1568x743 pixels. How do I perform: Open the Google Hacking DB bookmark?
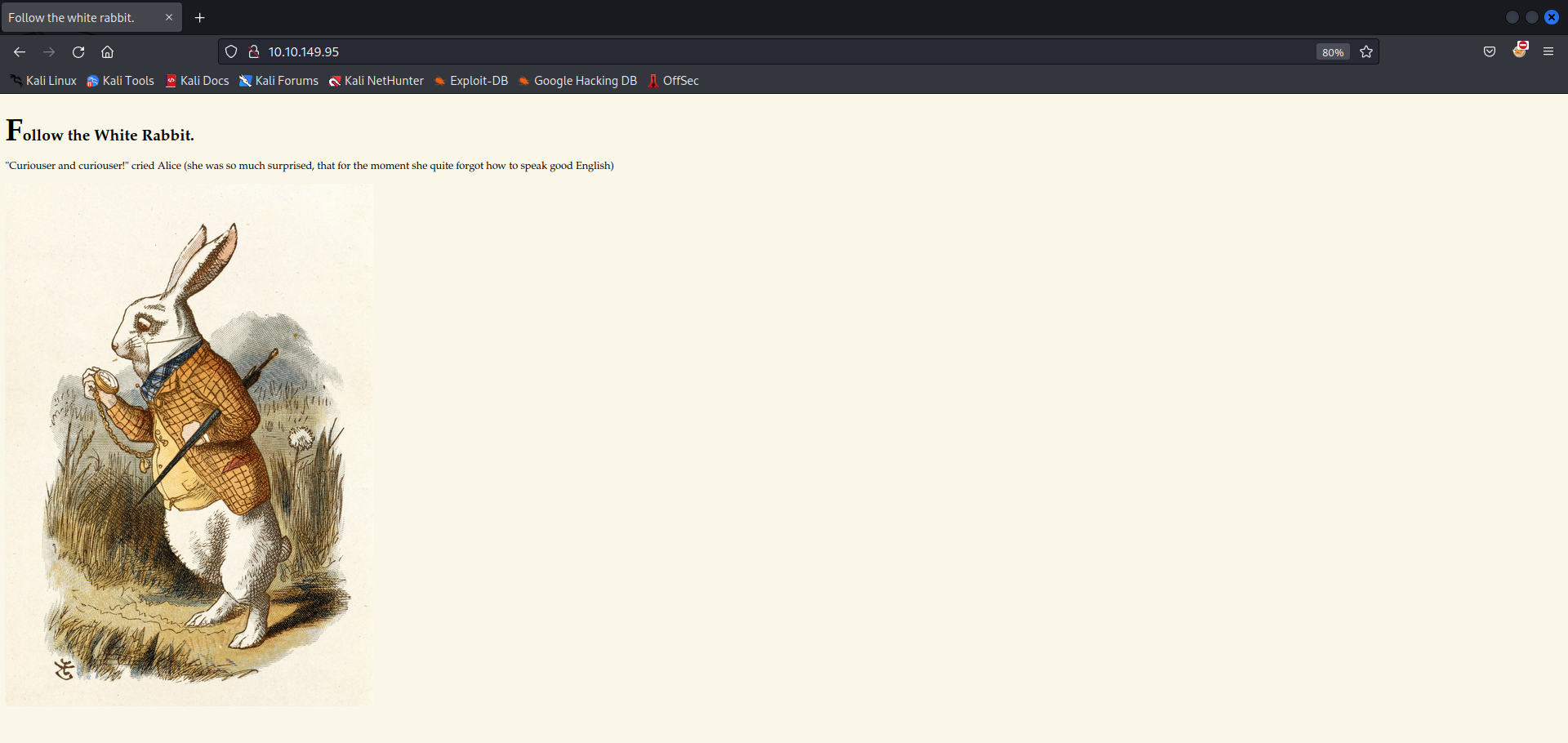577,81
